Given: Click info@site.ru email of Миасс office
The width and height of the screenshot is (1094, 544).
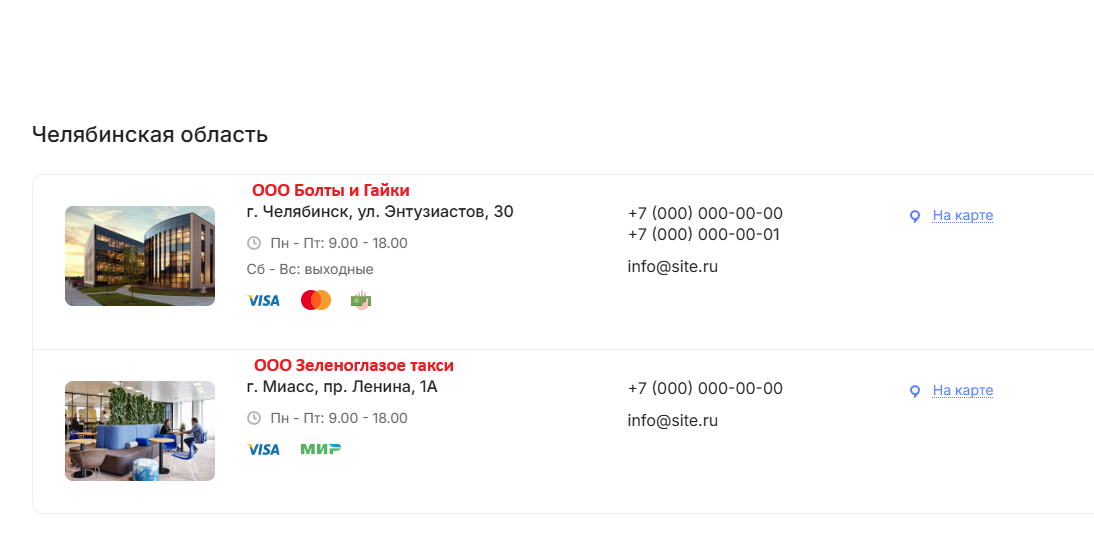Looking at the screenshot, I should coord(673,421).
